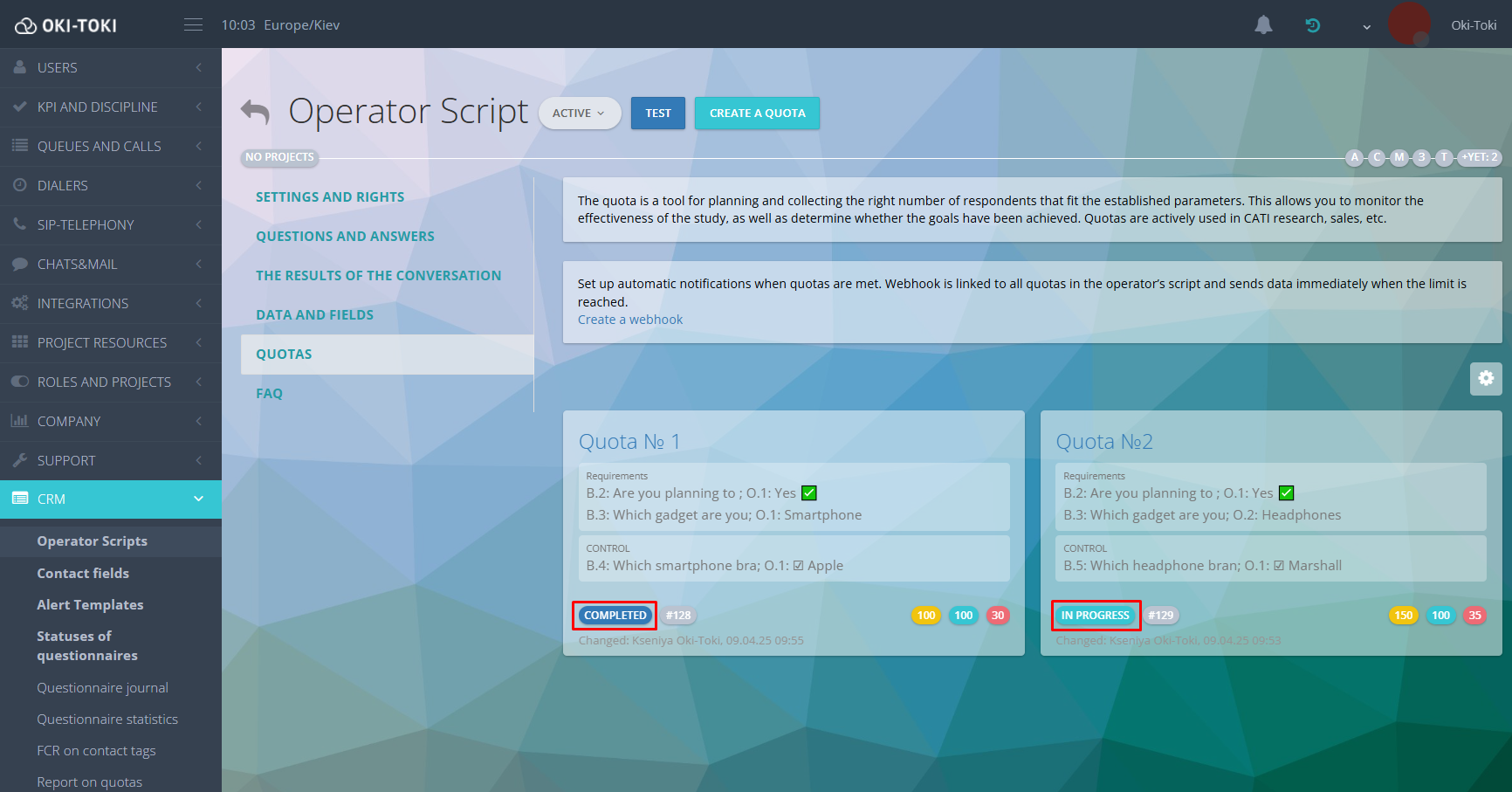Open the quota settings gear icon
The height and width of the screenshot is (792, 1512).
(x=1486, y=378)
